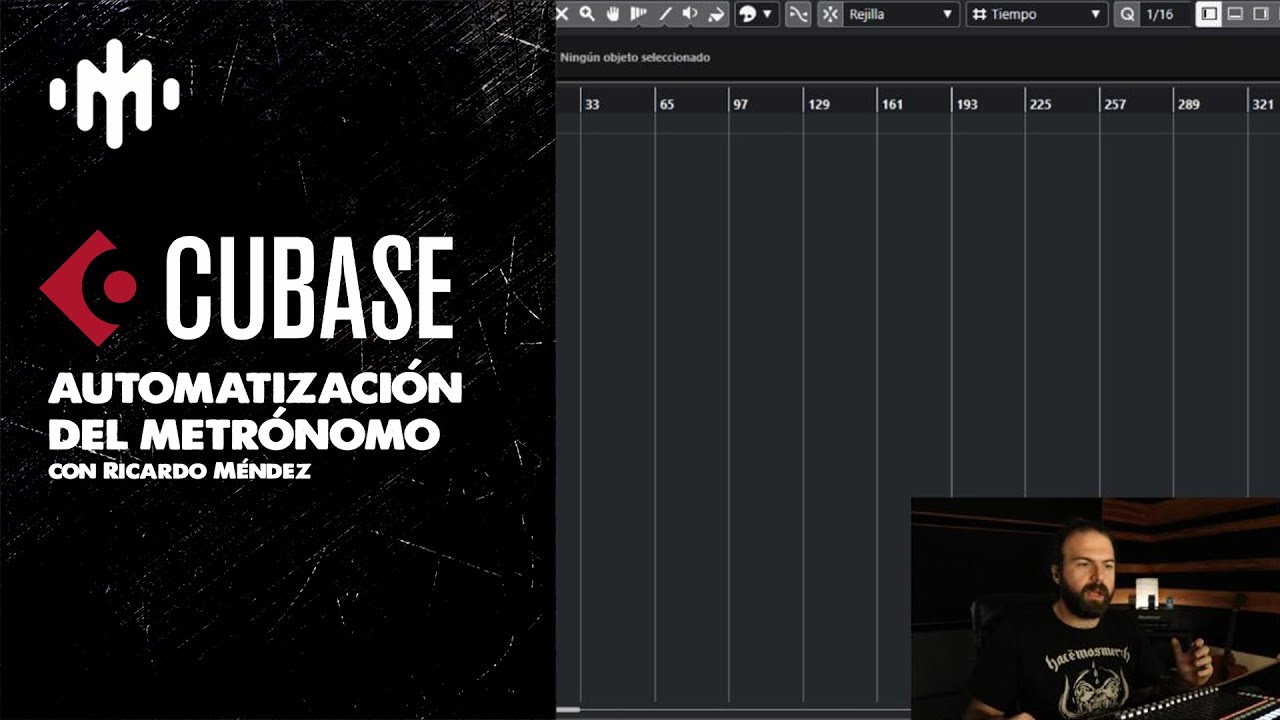Click ruler position at bar 321

(1263, 104)
